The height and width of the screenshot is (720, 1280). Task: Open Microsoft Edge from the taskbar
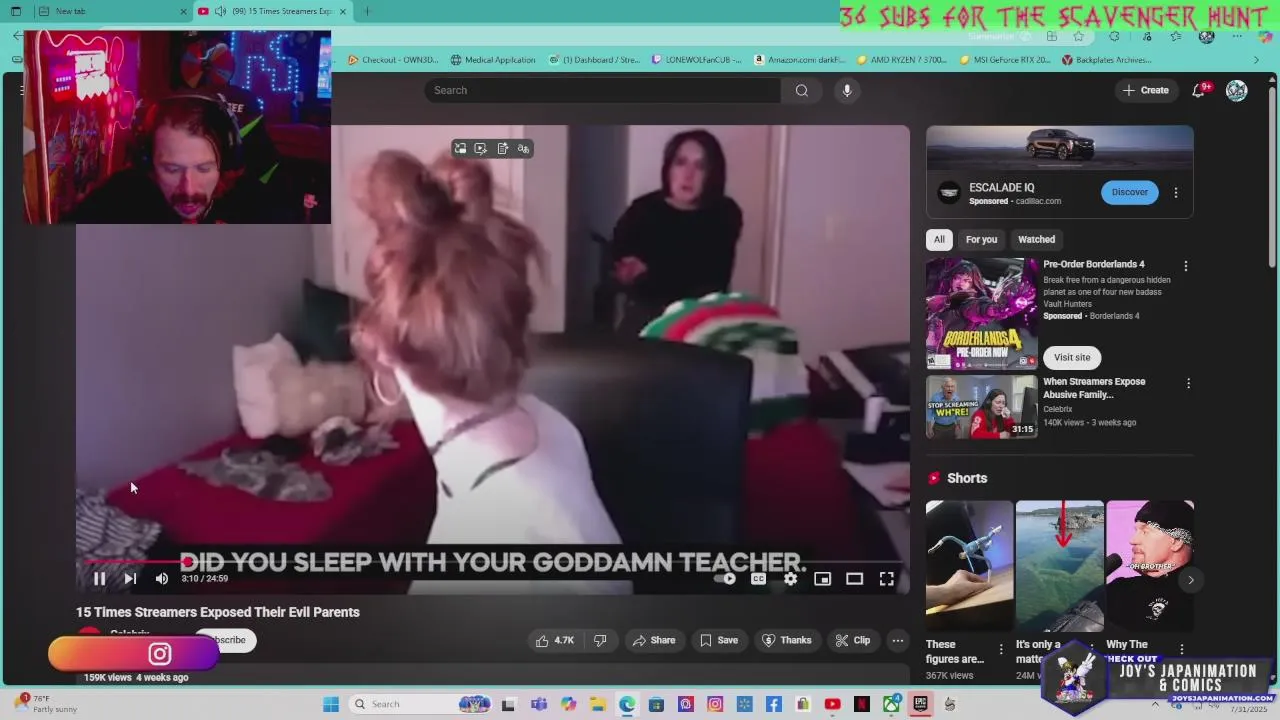point(627,704)
